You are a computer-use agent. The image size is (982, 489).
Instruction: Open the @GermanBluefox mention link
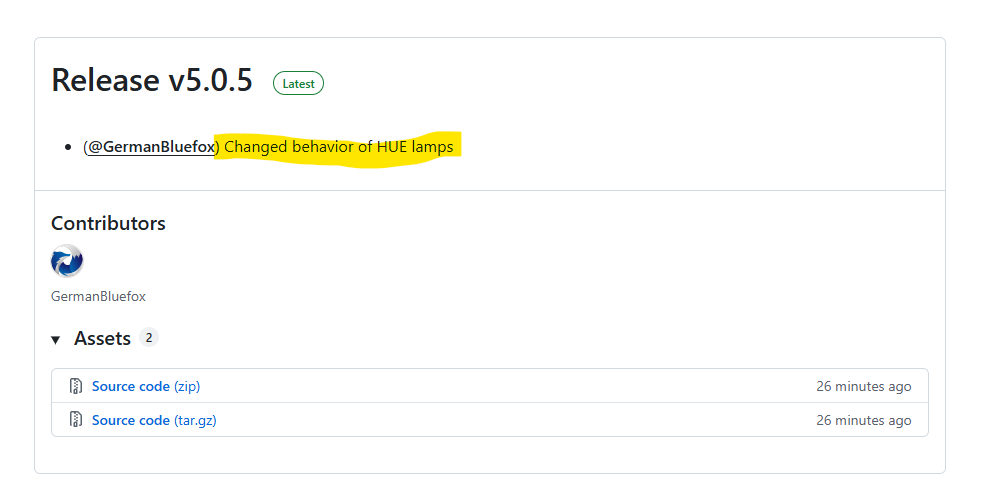click(x=151, y=147)
